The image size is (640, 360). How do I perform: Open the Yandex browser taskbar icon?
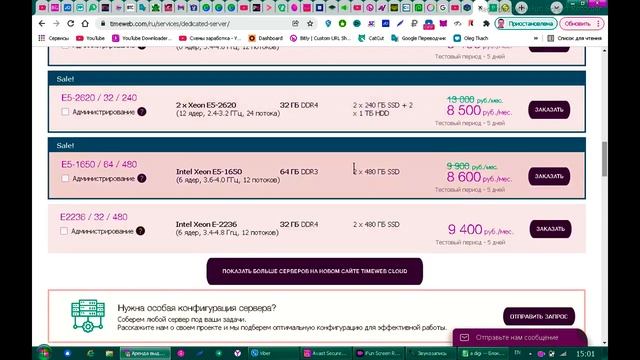coord(238,353)
